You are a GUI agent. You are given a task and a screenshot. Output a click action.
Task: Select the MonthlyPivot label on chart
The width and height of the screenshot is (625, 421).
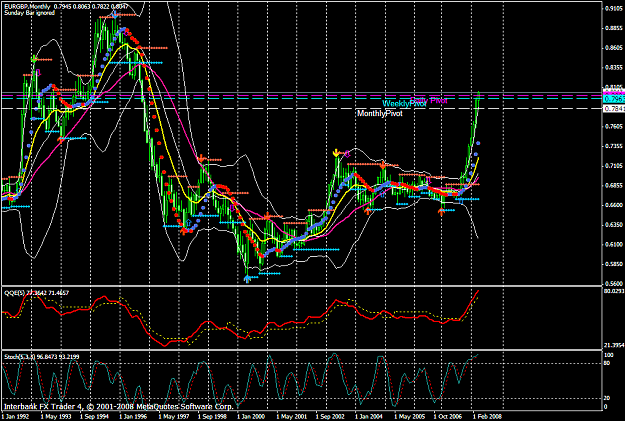click(379, 114)
